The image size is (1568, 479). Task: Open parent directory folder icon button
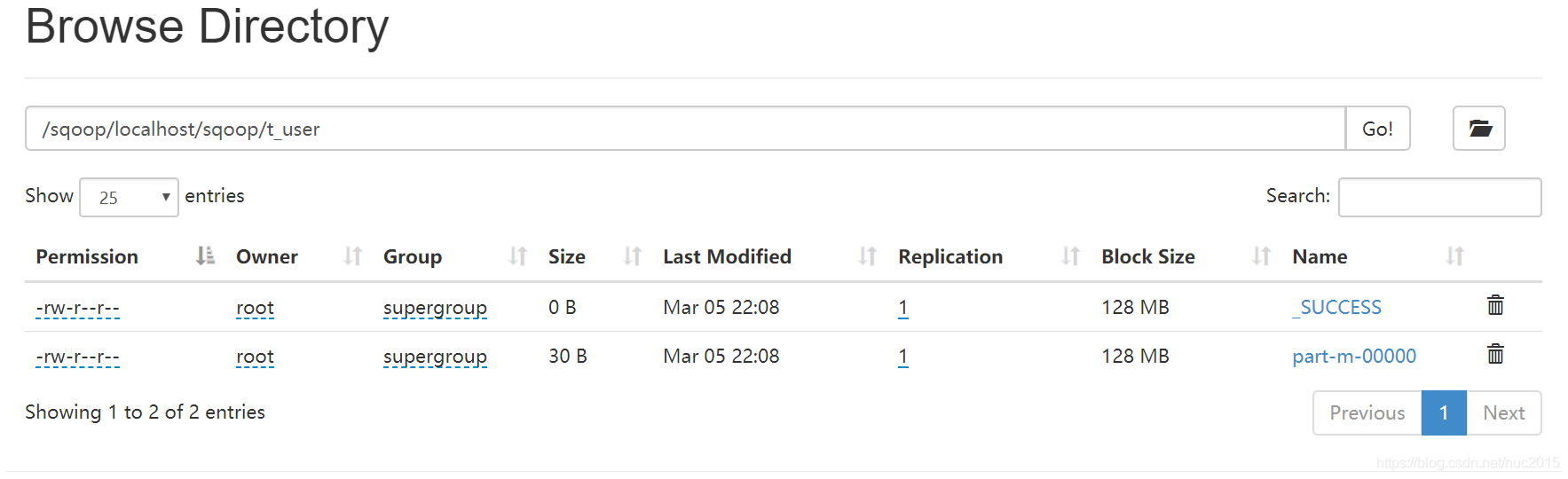tap(1478, 129)
